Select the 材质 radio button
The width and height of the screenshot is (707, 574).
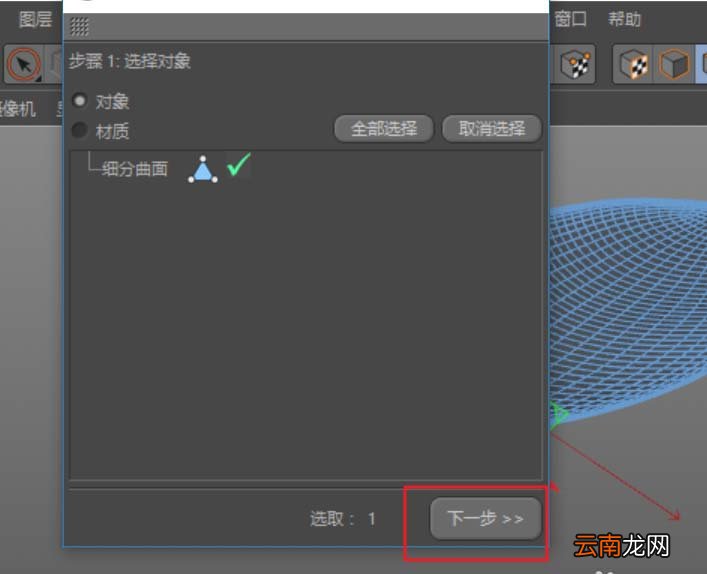click(x=80, y=130)
